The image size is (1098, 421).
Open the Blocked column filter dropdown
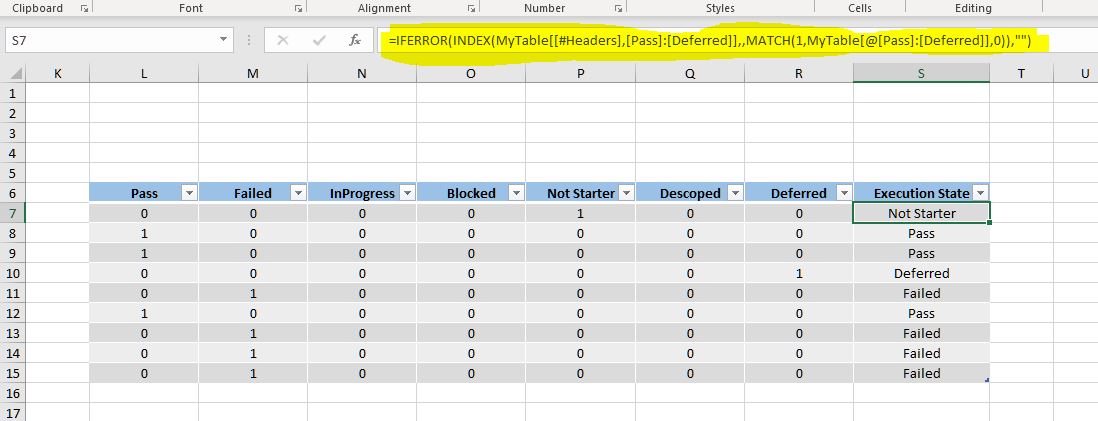pos(517,193)
